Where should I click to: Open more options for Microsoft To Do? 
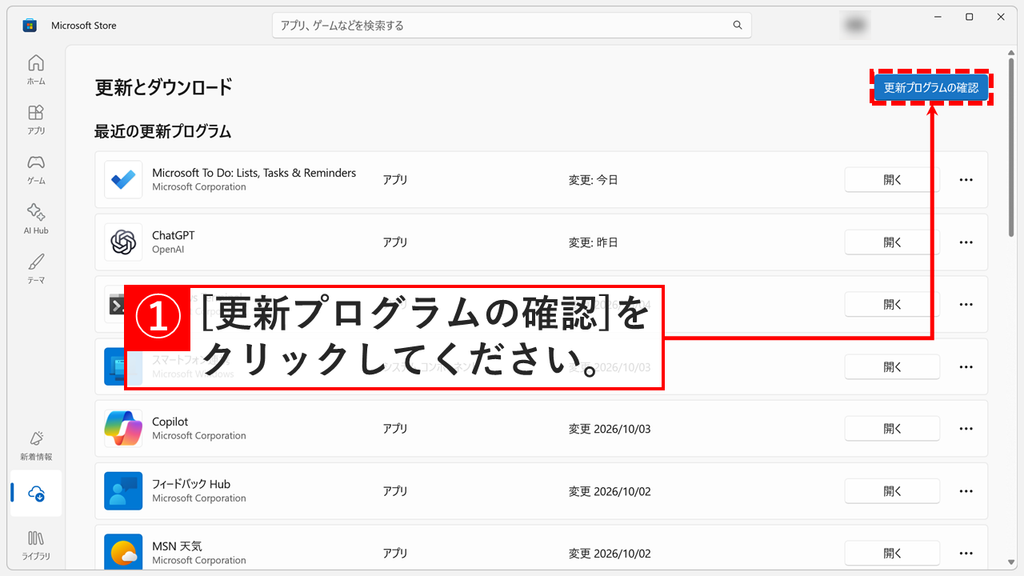[966, 180]
